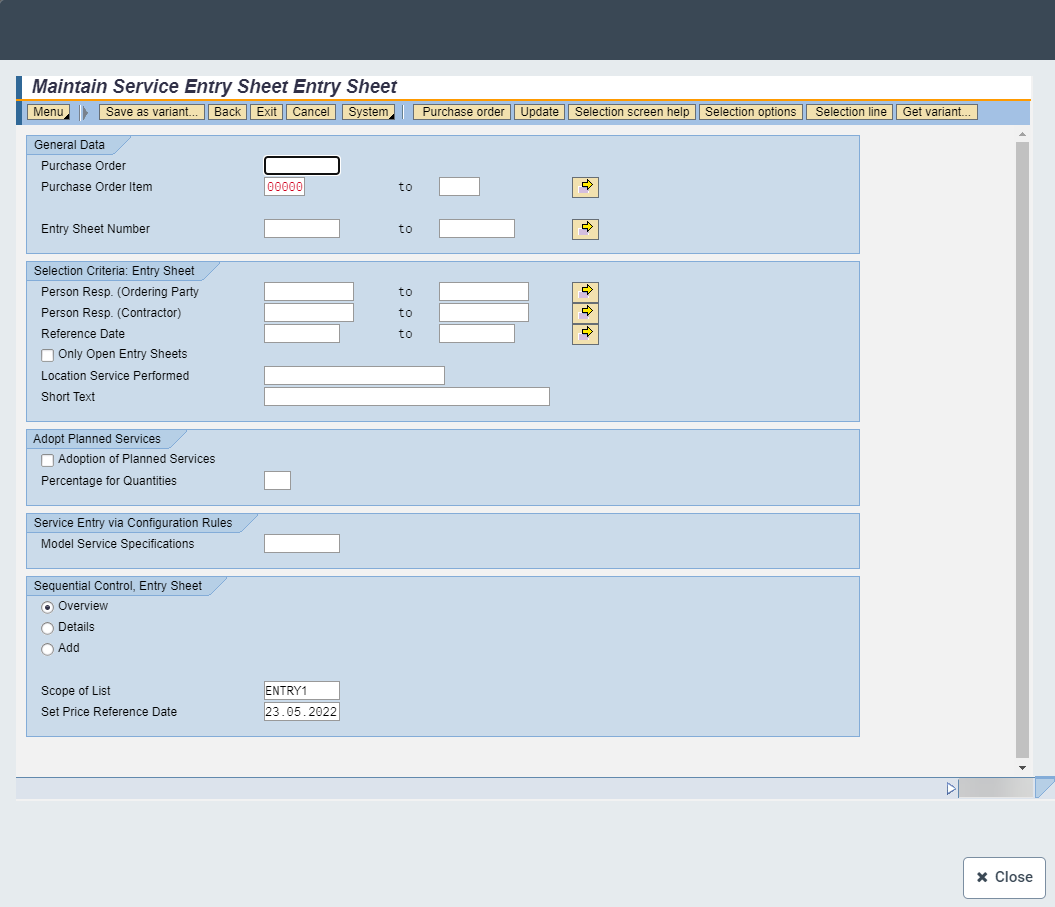Open multiple selection for Person Resp. (Ordering Party)

coord(585,291)
